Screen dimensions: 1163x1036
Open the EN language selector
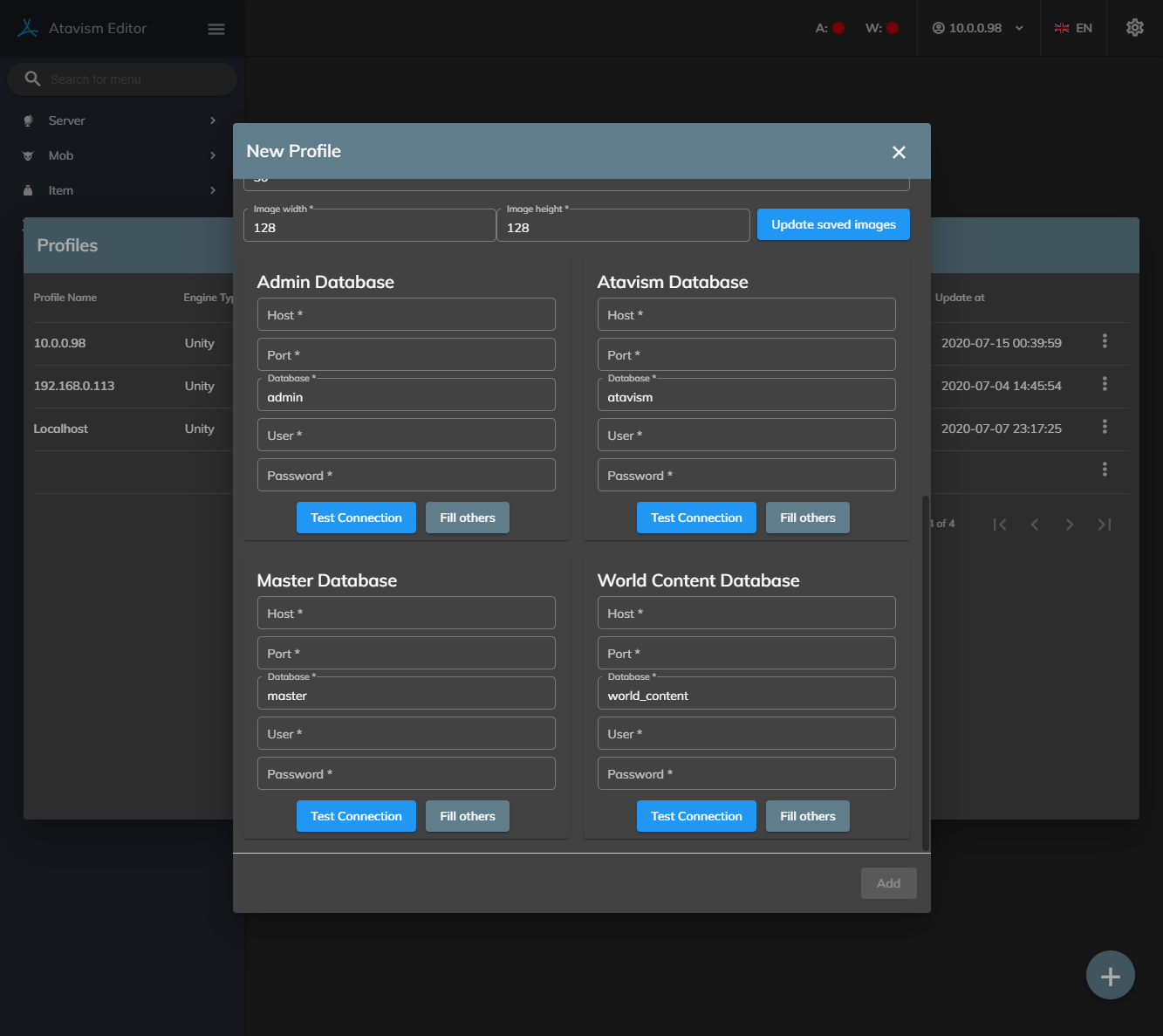click(x=1073, y=28)
